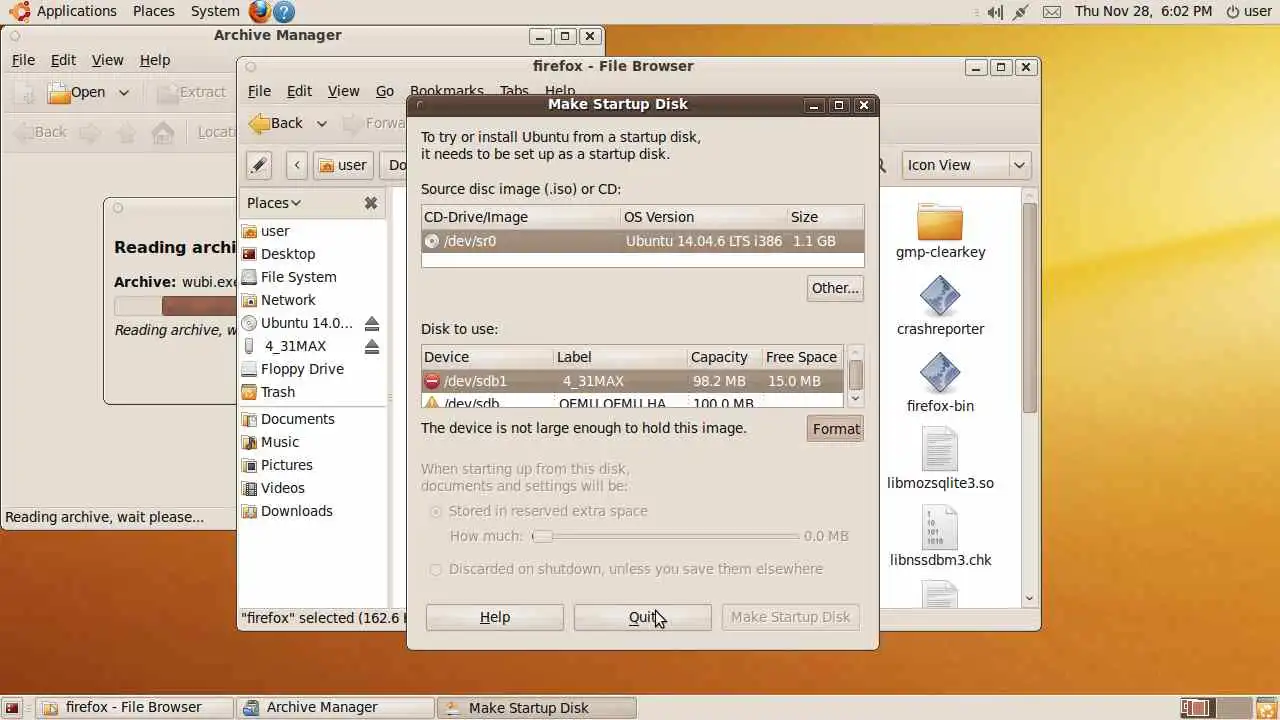The height and width of the screenshot is (720, 1280).
Task: Sort by Free Space column header
Action: 801,357
